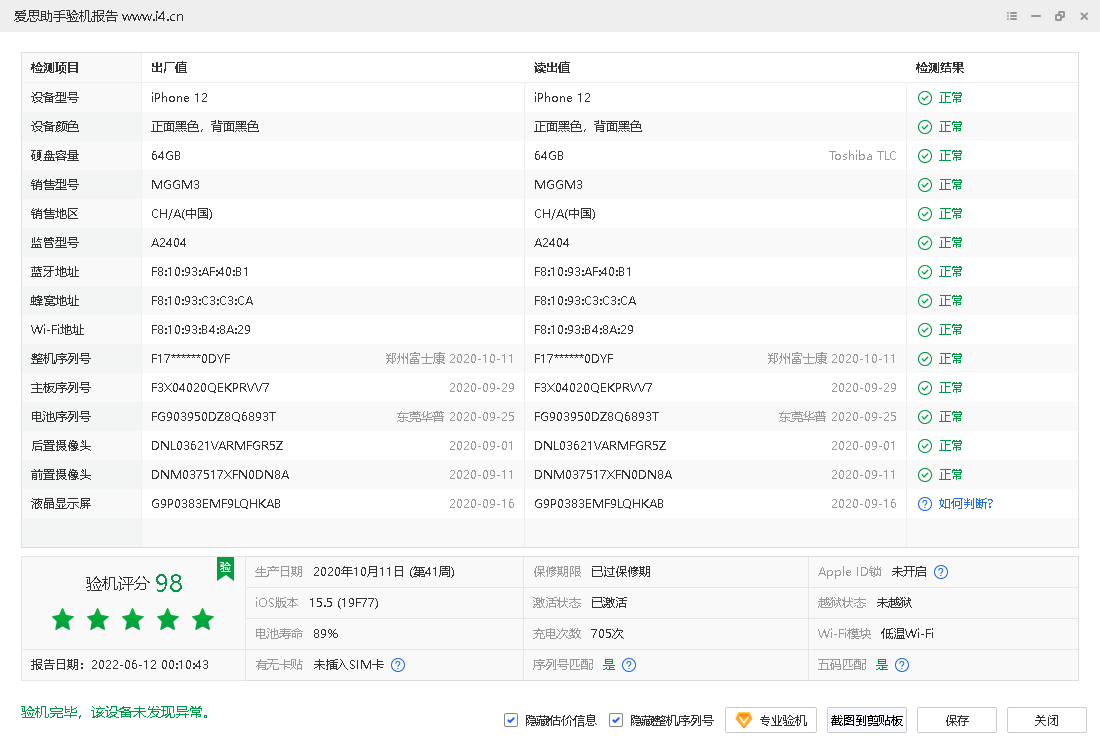Click the score value 98

coord(168,583)
